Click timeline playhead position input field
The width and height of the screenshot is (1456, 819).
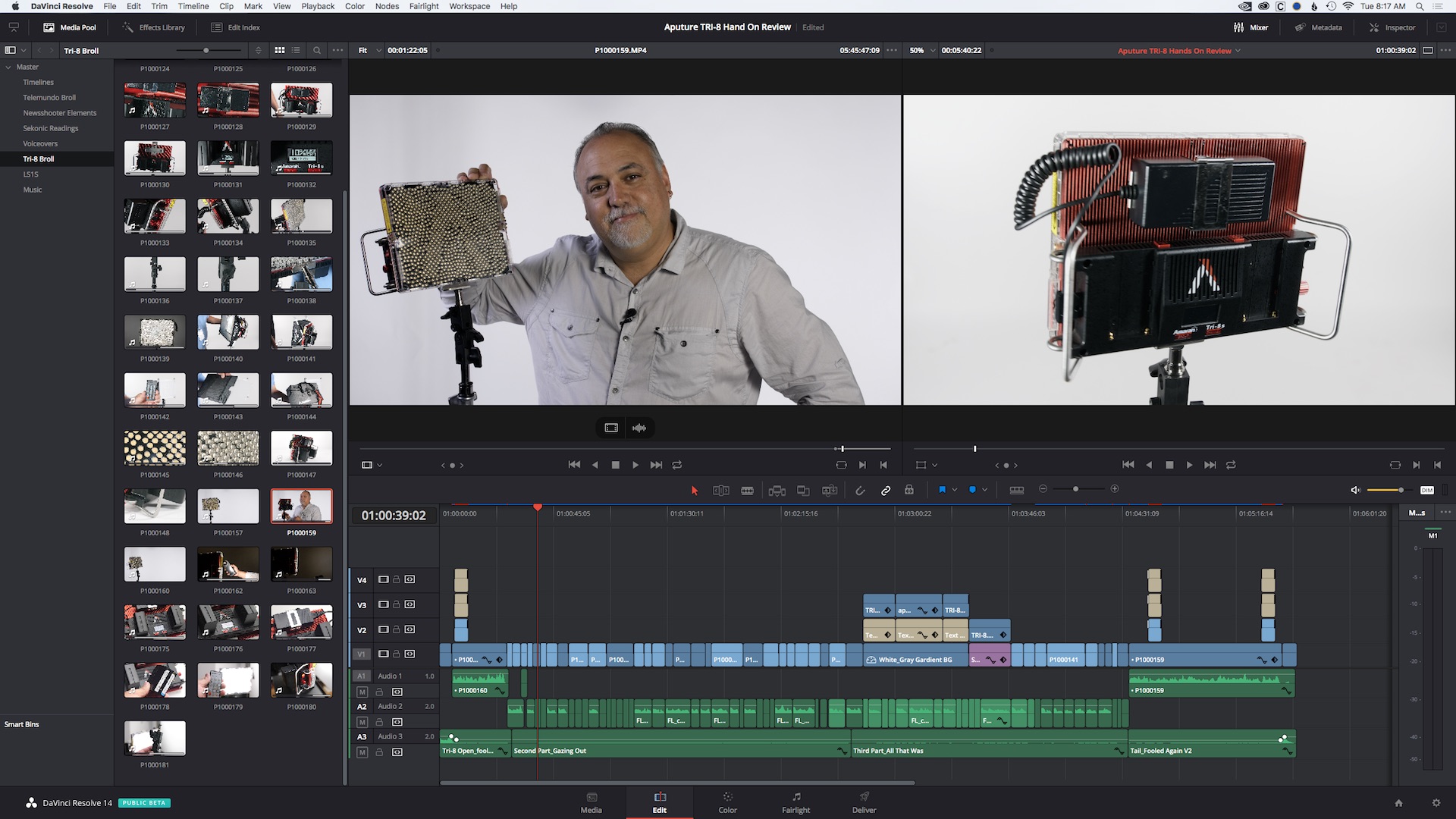coord(393,515)
